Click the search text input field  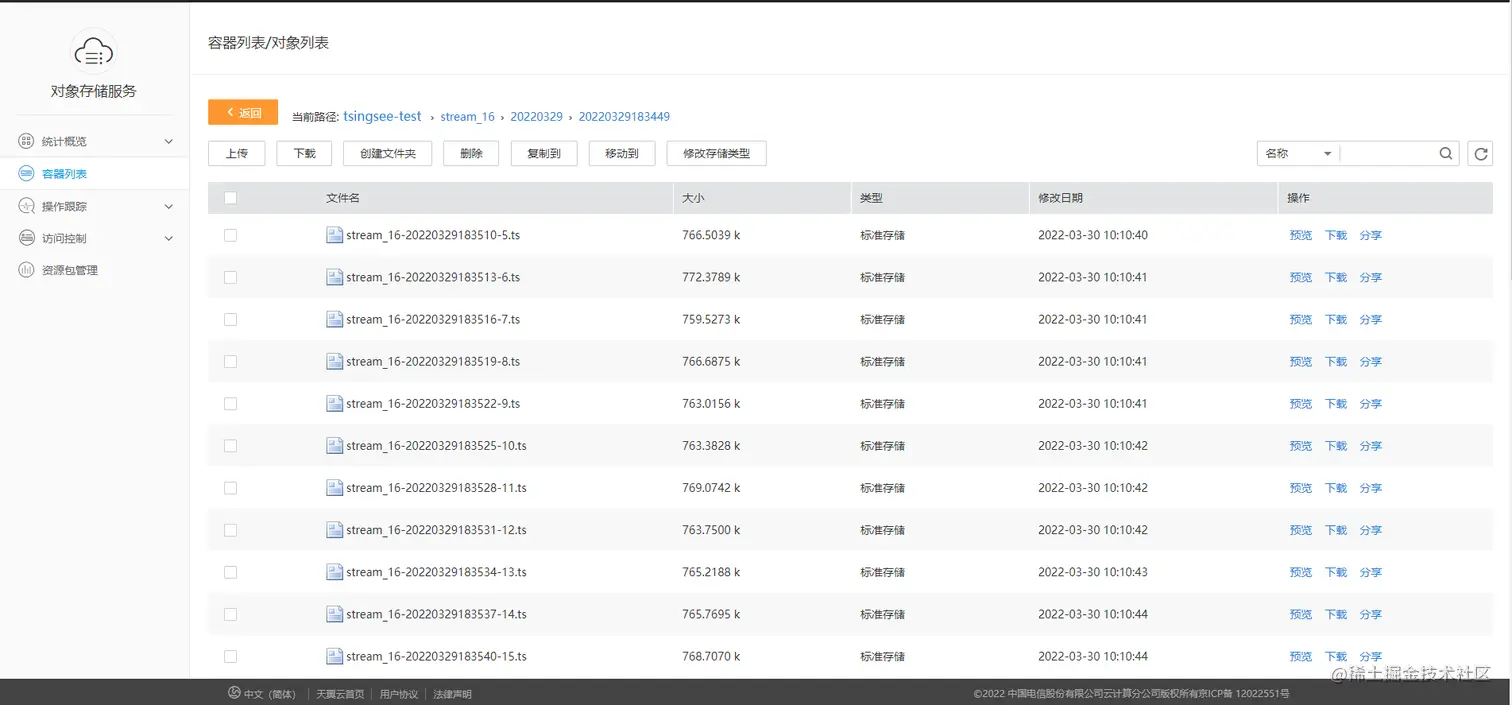tap(1388, 154)
